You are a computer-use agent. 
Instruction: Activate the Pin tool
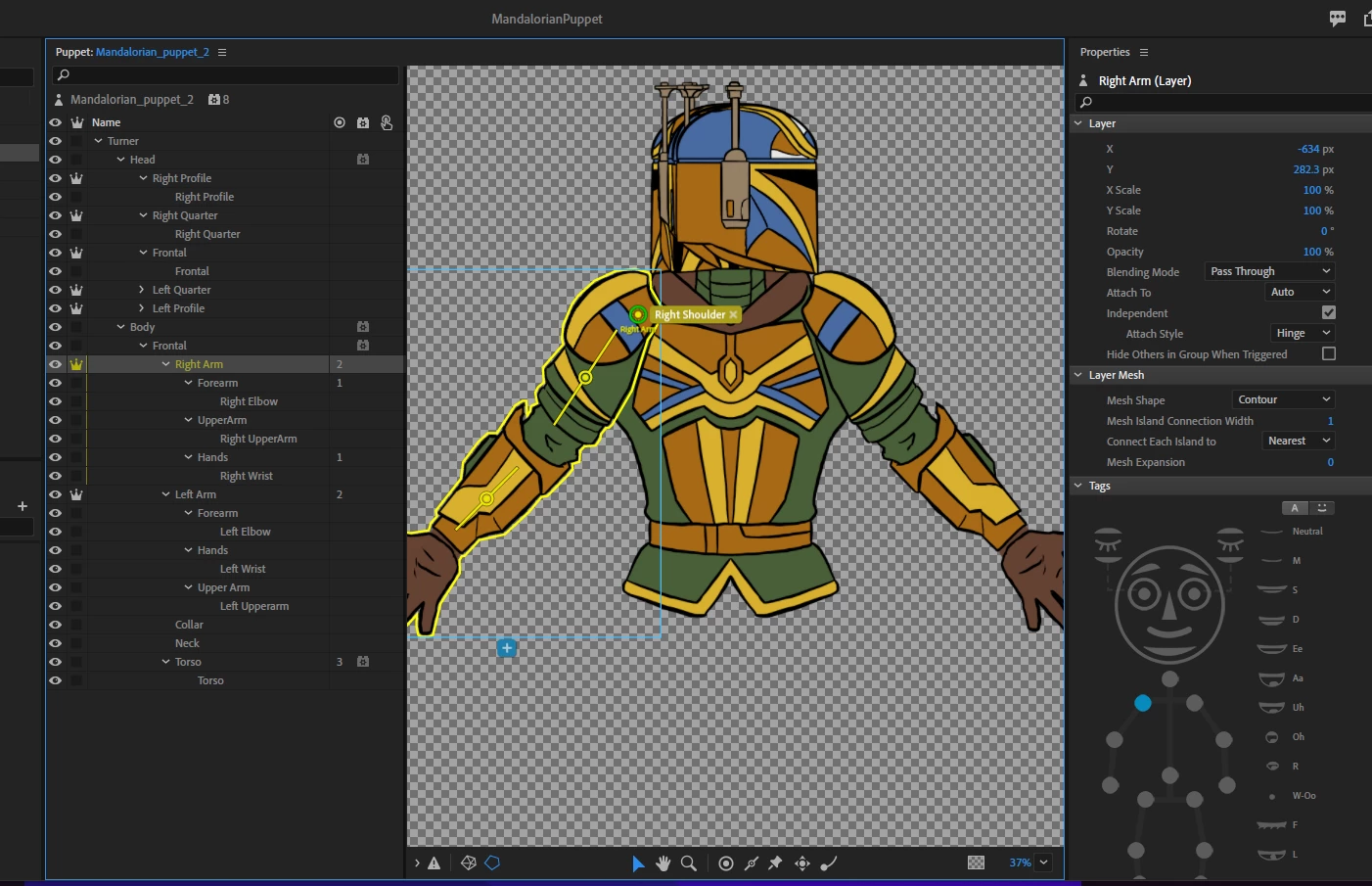pyautogui.click(x=775, y=863)
